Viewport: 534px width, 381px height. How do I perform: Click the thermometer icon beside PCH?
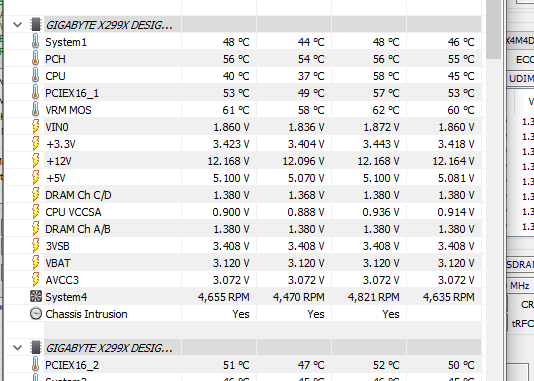tap(35, 59)
